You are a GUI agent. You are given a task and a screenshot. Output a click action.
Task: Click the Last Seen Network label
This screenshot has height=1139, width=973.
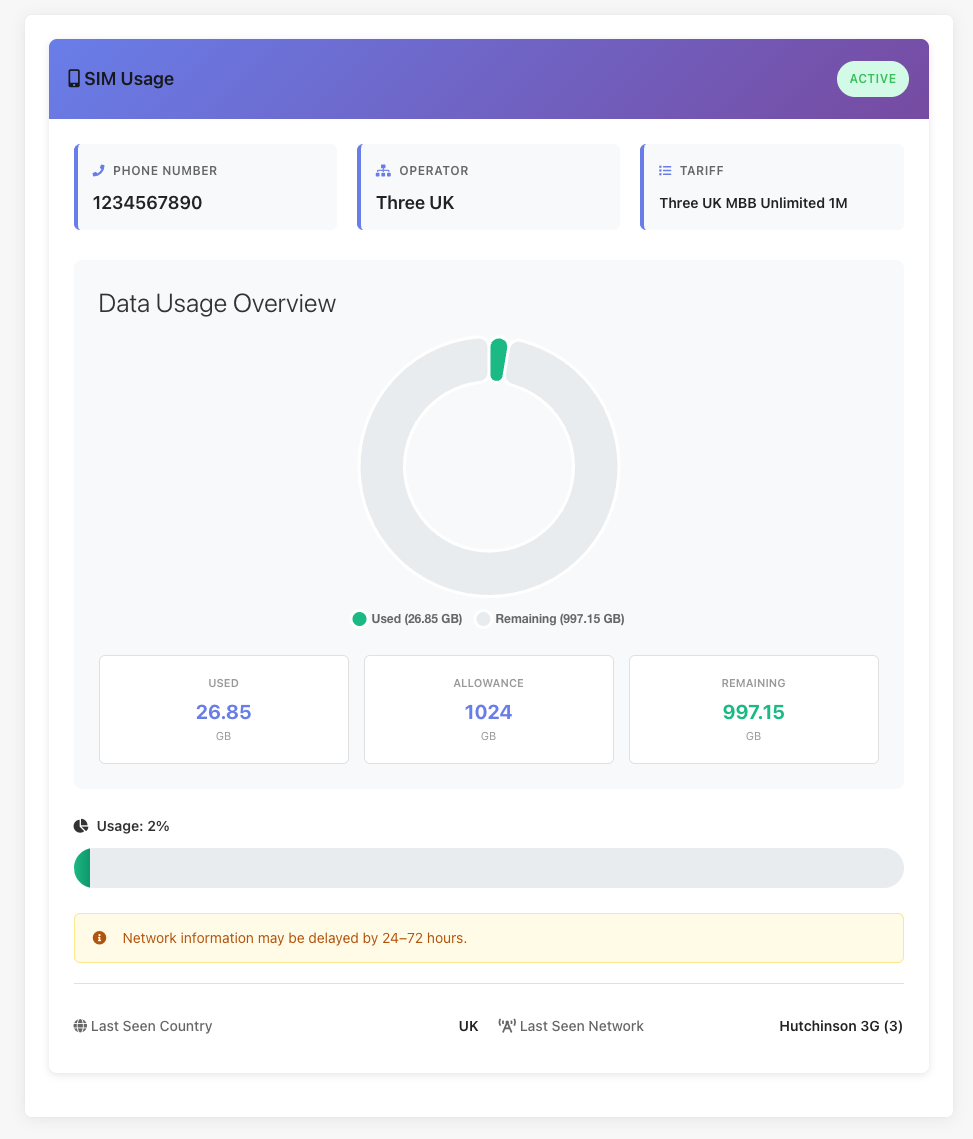click(x=581, y=1026)
